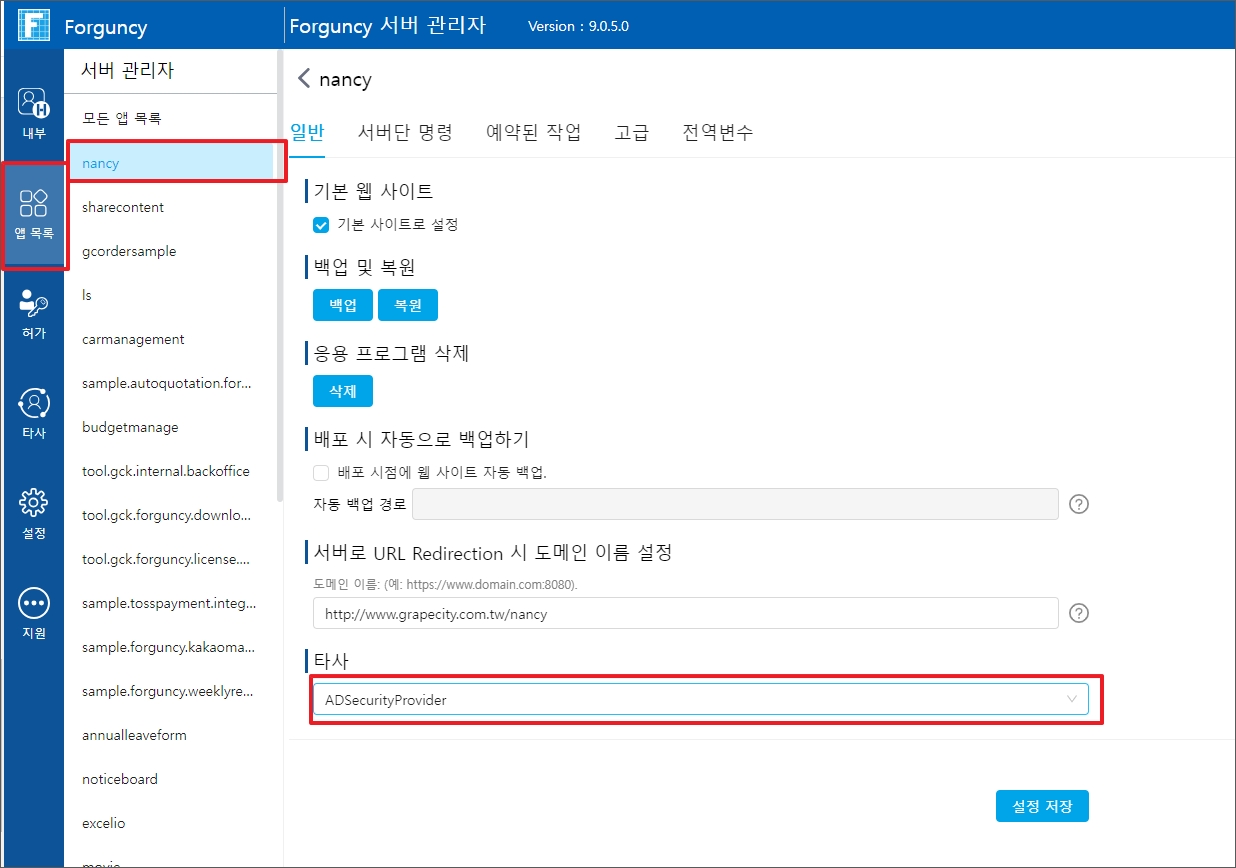The image size is (1236, 868).
Task: Enable 배포 시점에 웹 사이트 자동 백업 checkbox
Action: 321,472
